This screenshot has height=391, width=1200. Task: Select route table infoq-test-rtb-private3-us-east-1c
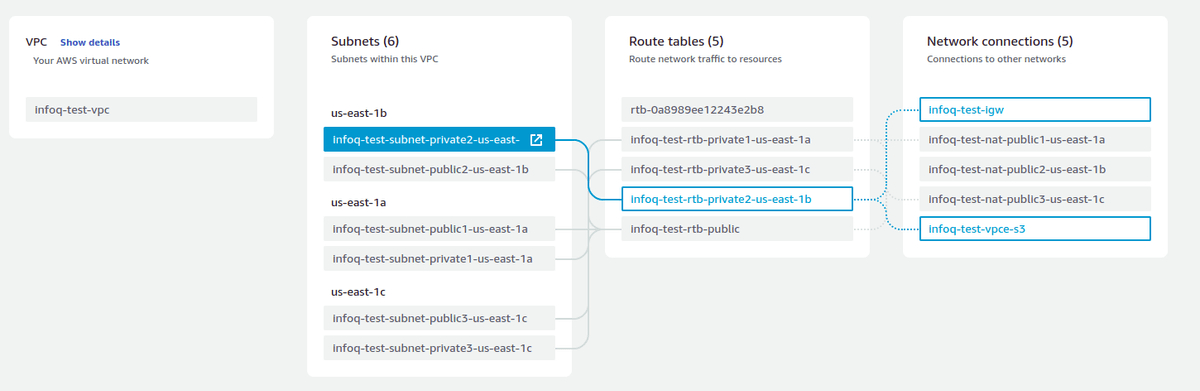tap(737, 170)
